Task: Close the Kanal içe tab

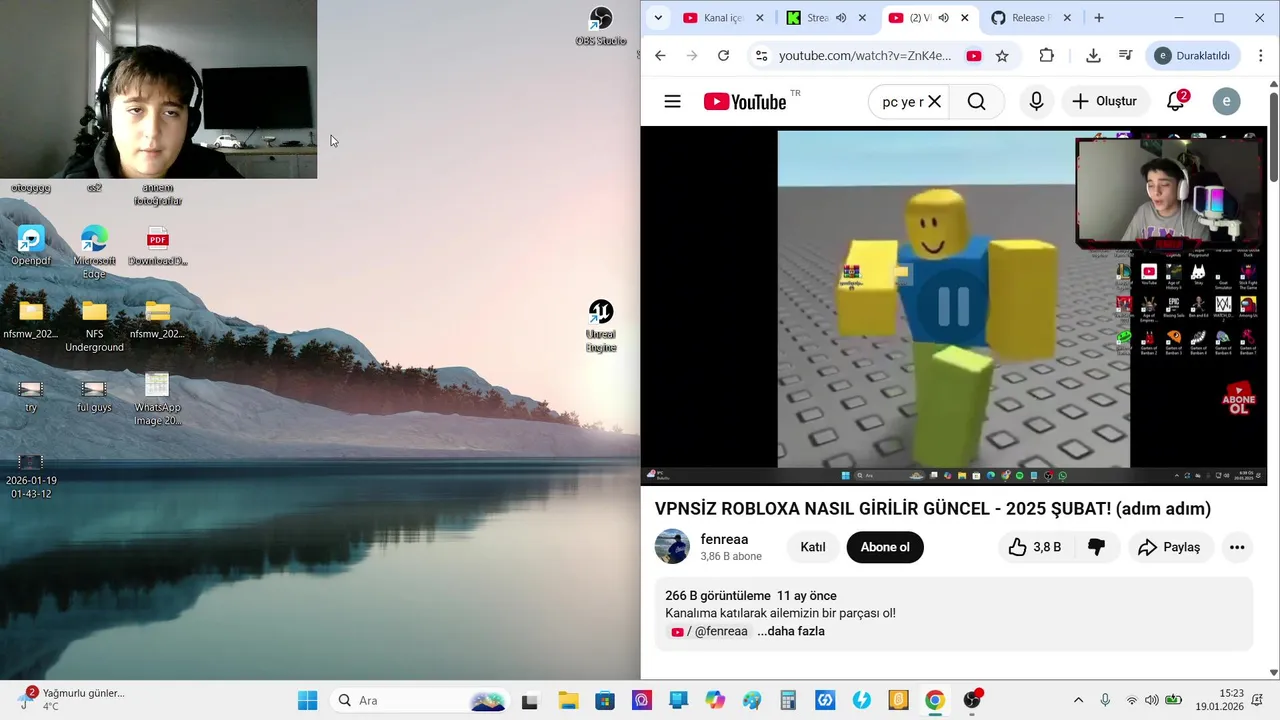Action: pyautogui.click(x=760, y=18)
